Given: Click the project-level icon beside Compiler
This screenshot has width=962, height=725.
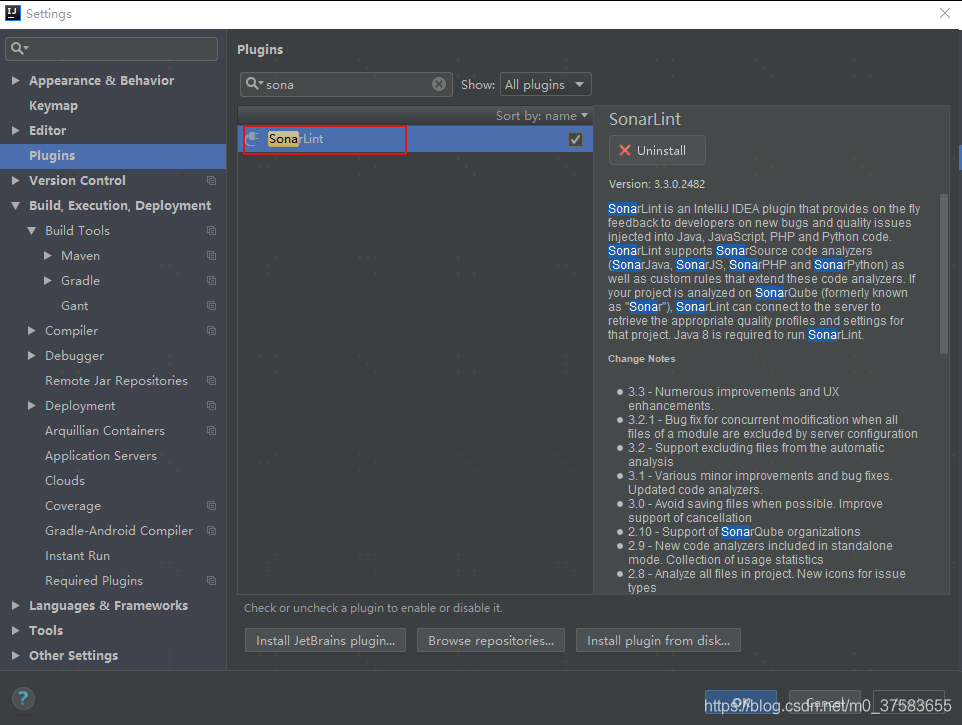Looking at the screenshot, I should coord(211,331).
